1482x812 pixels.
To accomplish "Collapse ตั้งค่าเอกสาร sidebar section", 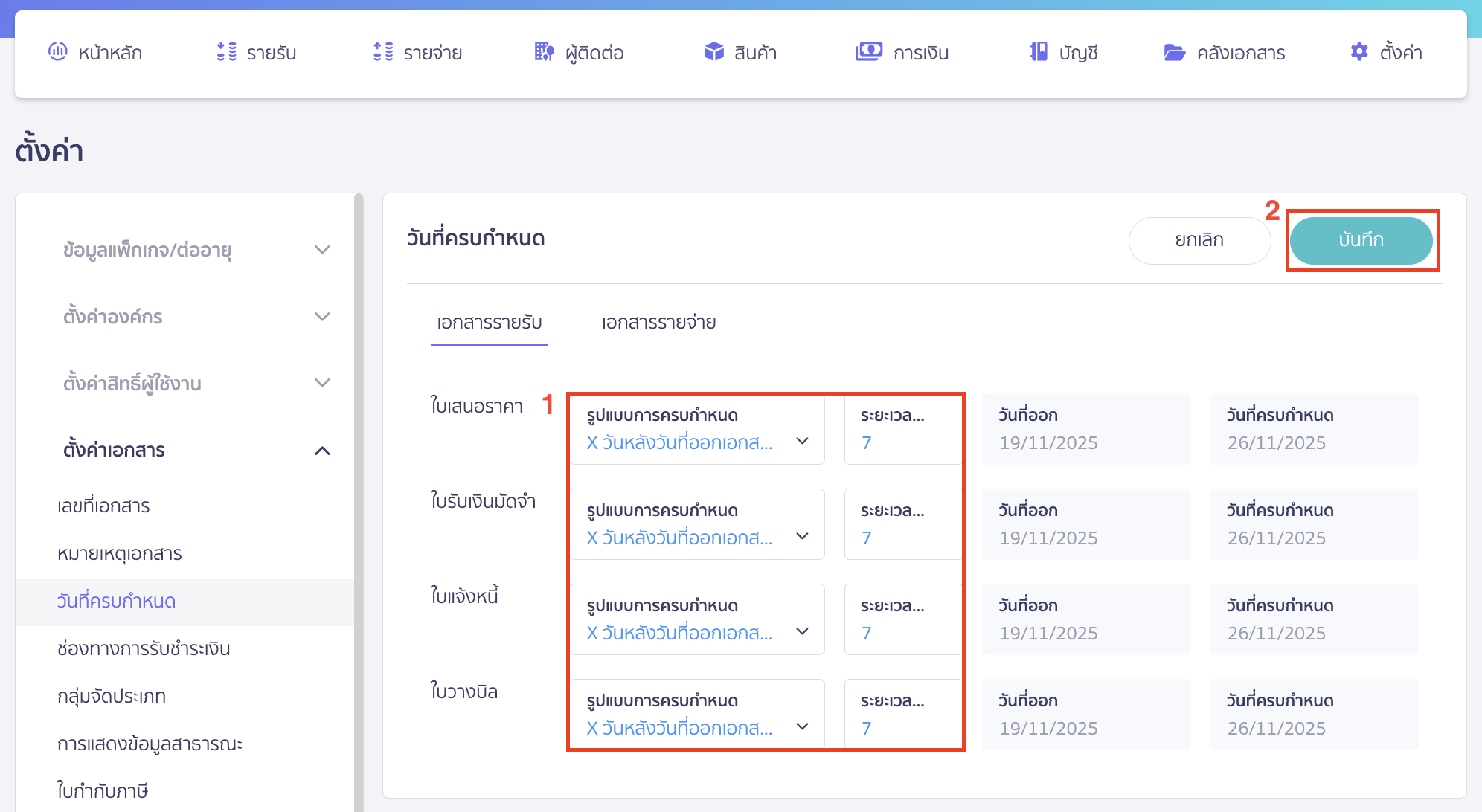I will [322, 451].
